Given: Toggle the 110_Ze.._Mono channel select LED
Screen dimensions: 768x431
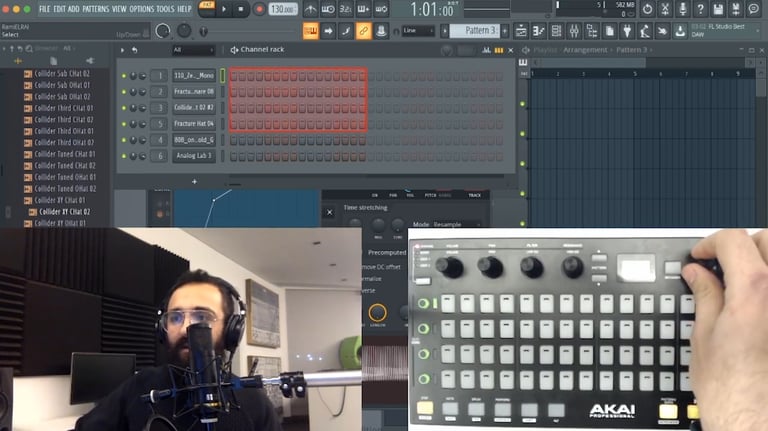Looking at the screenshot, I should (222, 75).
